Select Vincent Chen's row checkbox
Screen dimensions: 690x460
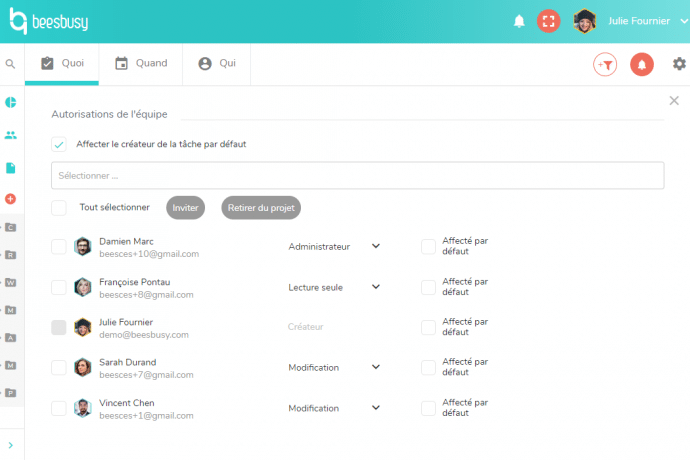[x=59, y=408]
